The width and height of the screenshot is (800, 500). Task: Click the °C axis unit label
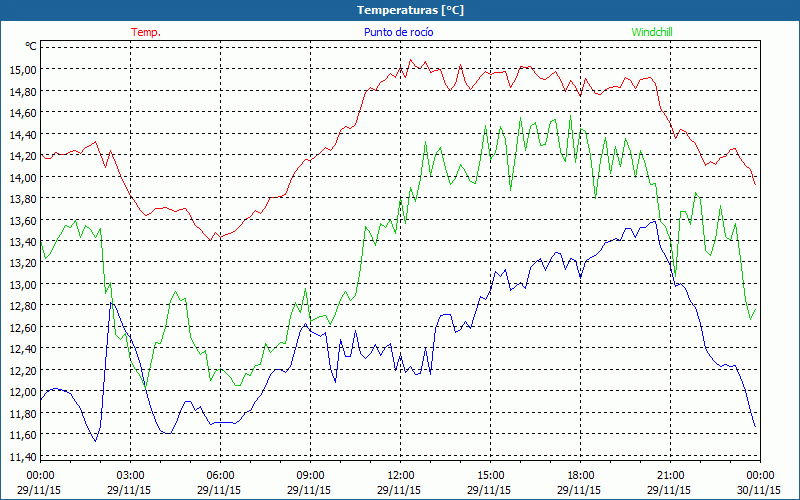point(31,46)
